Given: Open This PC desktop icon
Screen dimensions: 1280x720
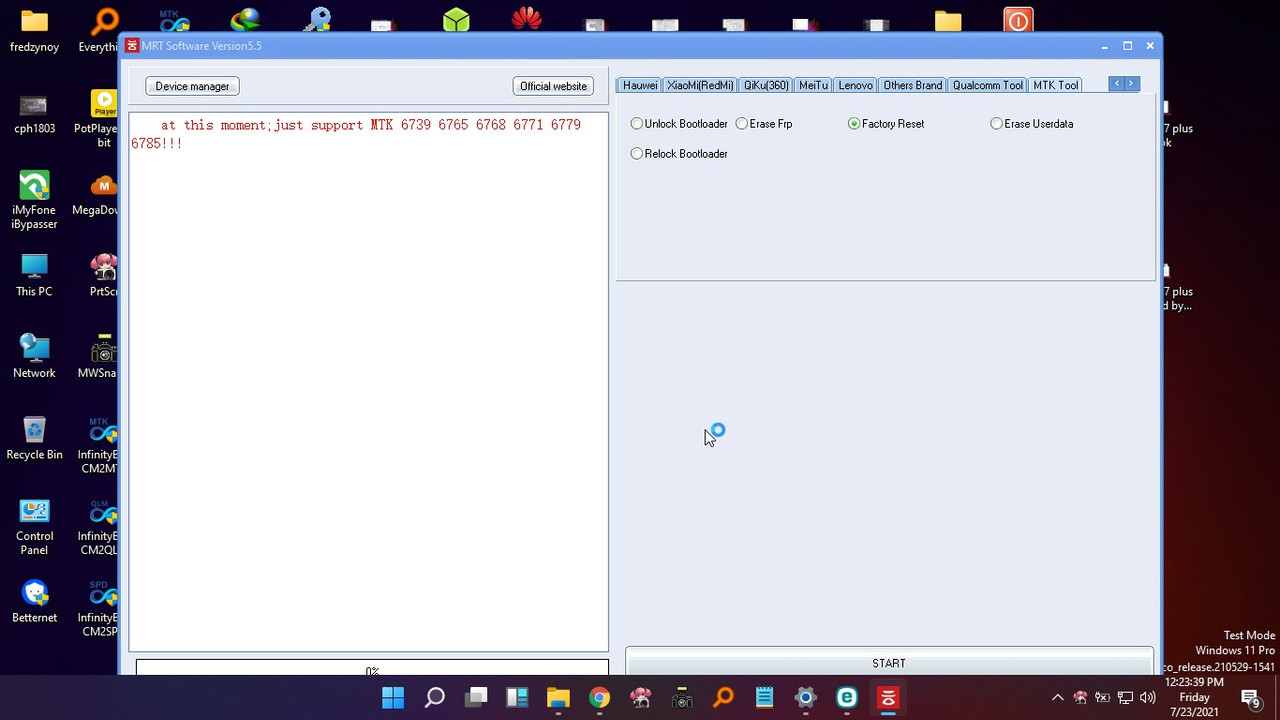Looking at the screenshot, I should (x=34, y=275).
